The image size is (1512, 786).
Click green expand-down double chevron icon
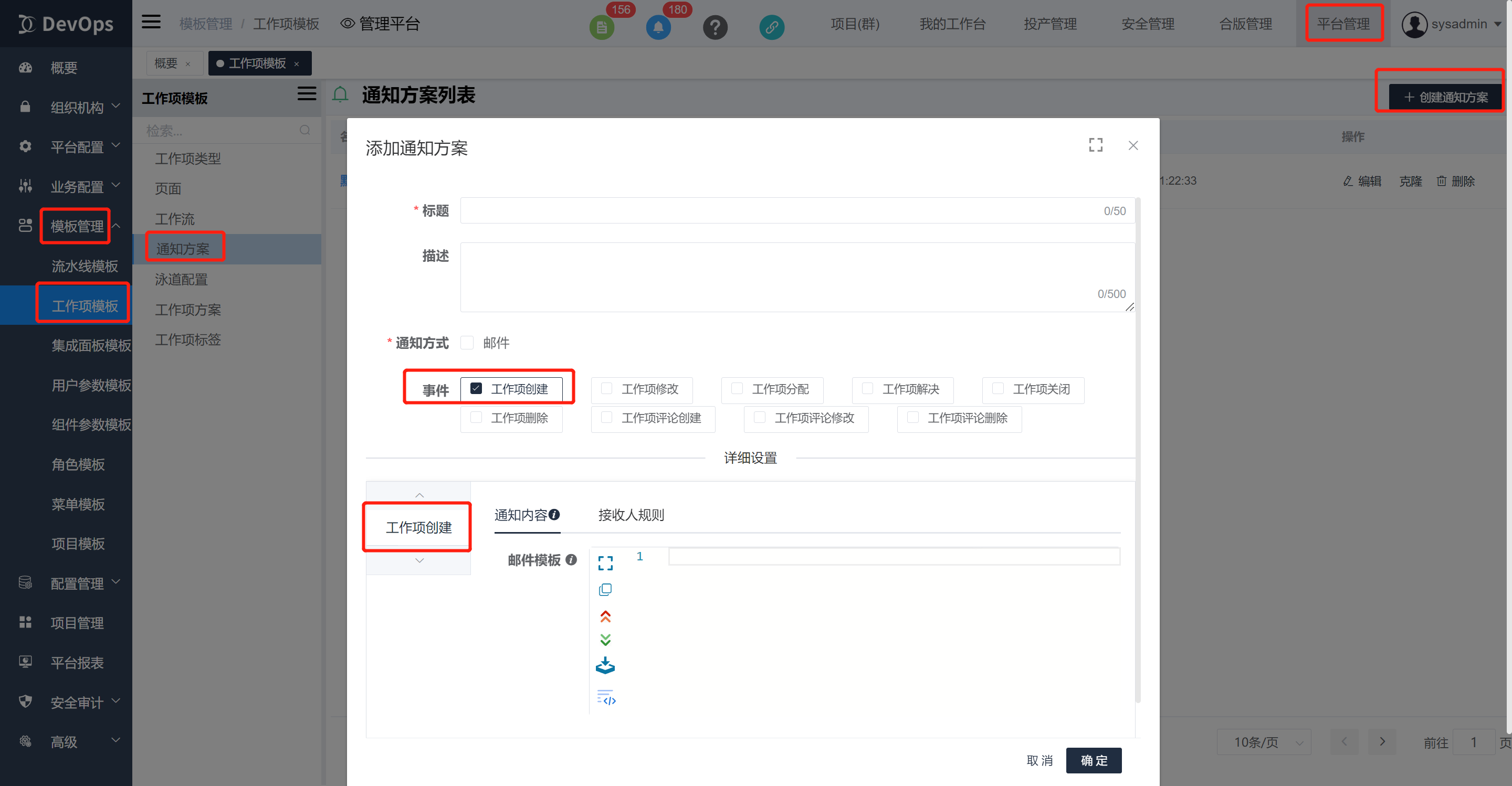(x=605, y=640)
